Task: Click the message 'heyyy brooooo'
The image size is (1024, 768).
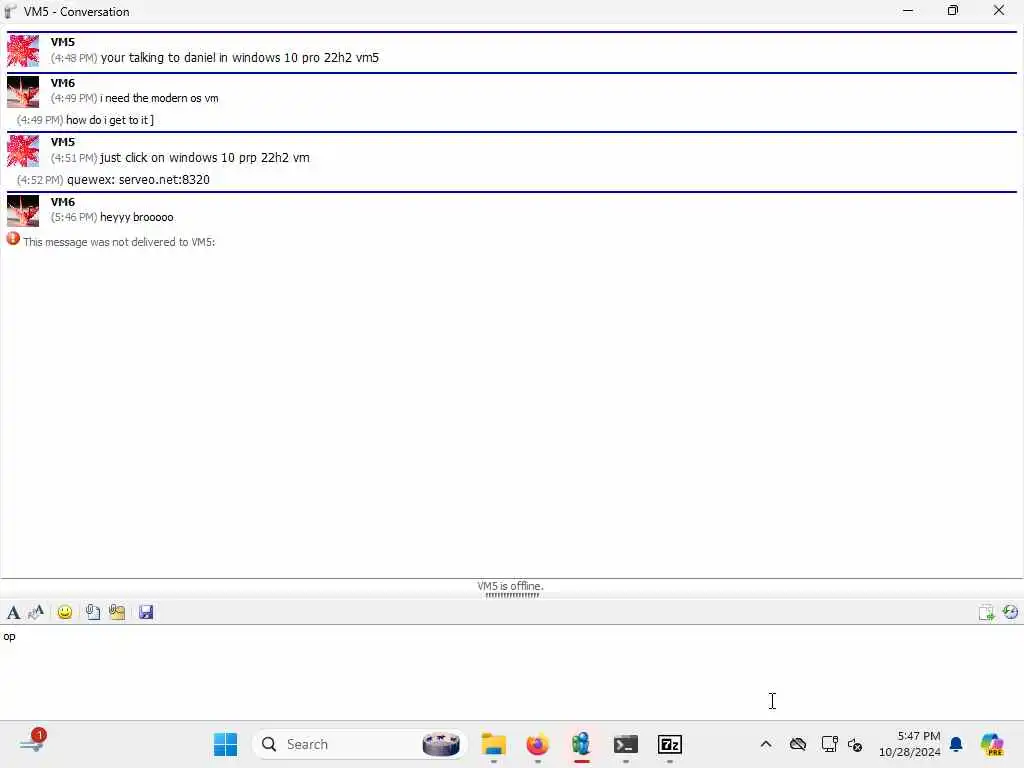Action: 137,217
